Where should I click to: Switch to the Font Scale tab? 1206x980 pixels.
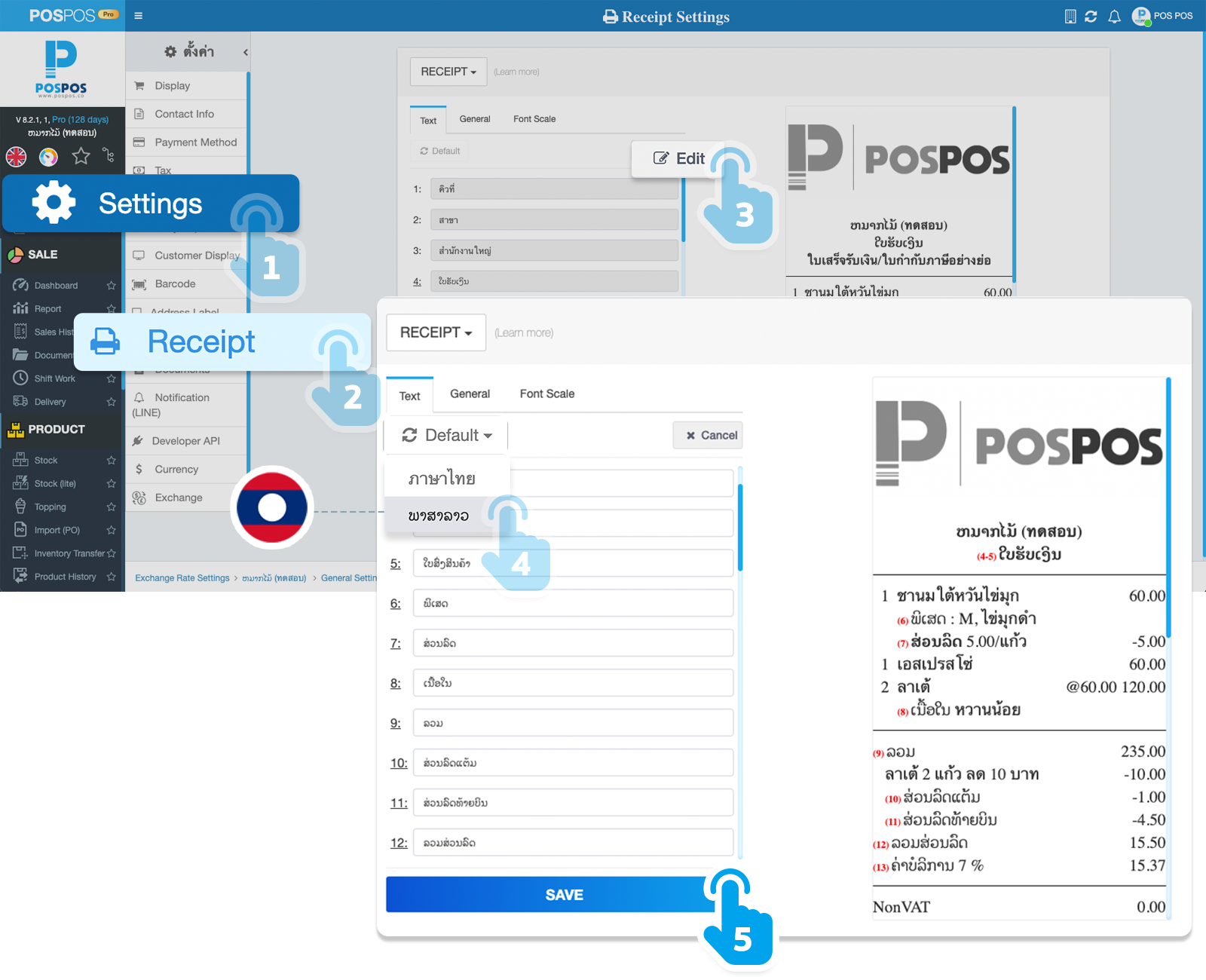tap(546, 394)
